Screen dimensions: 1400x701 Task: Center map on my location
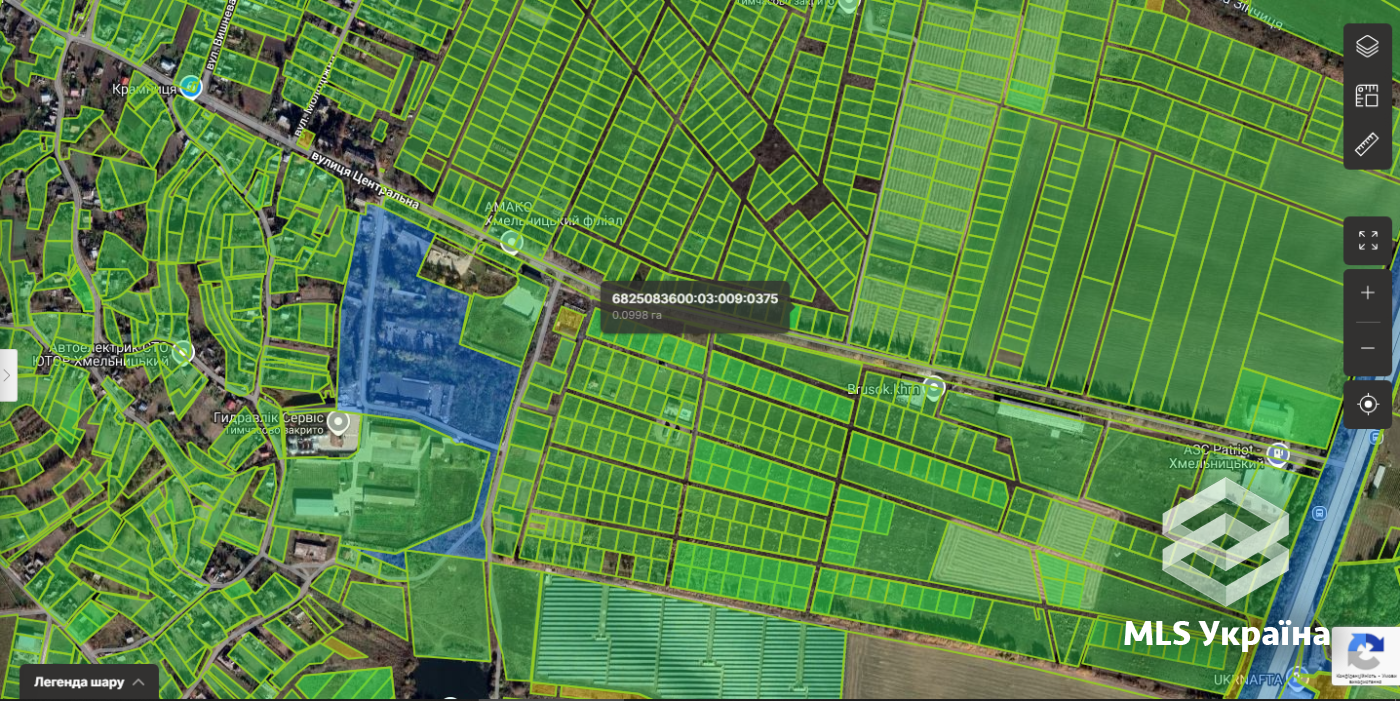[x=1367, y=404]
